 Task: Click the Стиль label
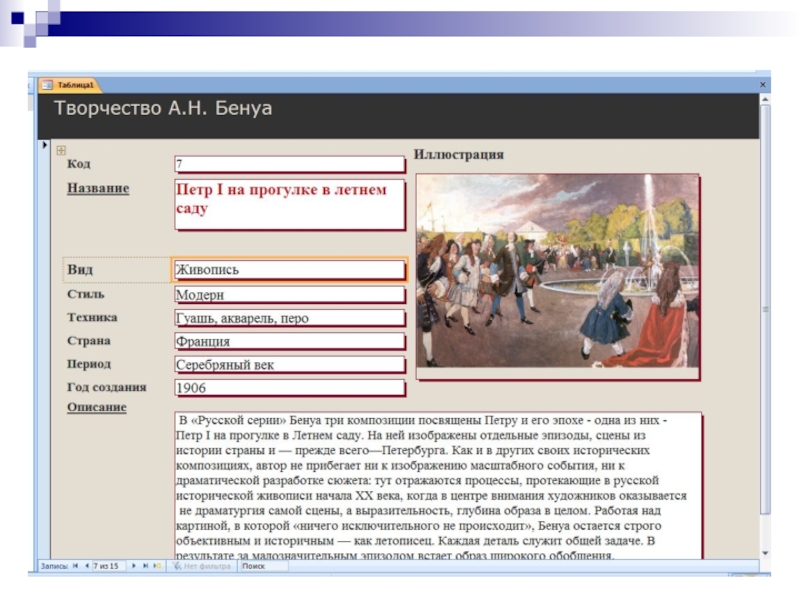86,294
